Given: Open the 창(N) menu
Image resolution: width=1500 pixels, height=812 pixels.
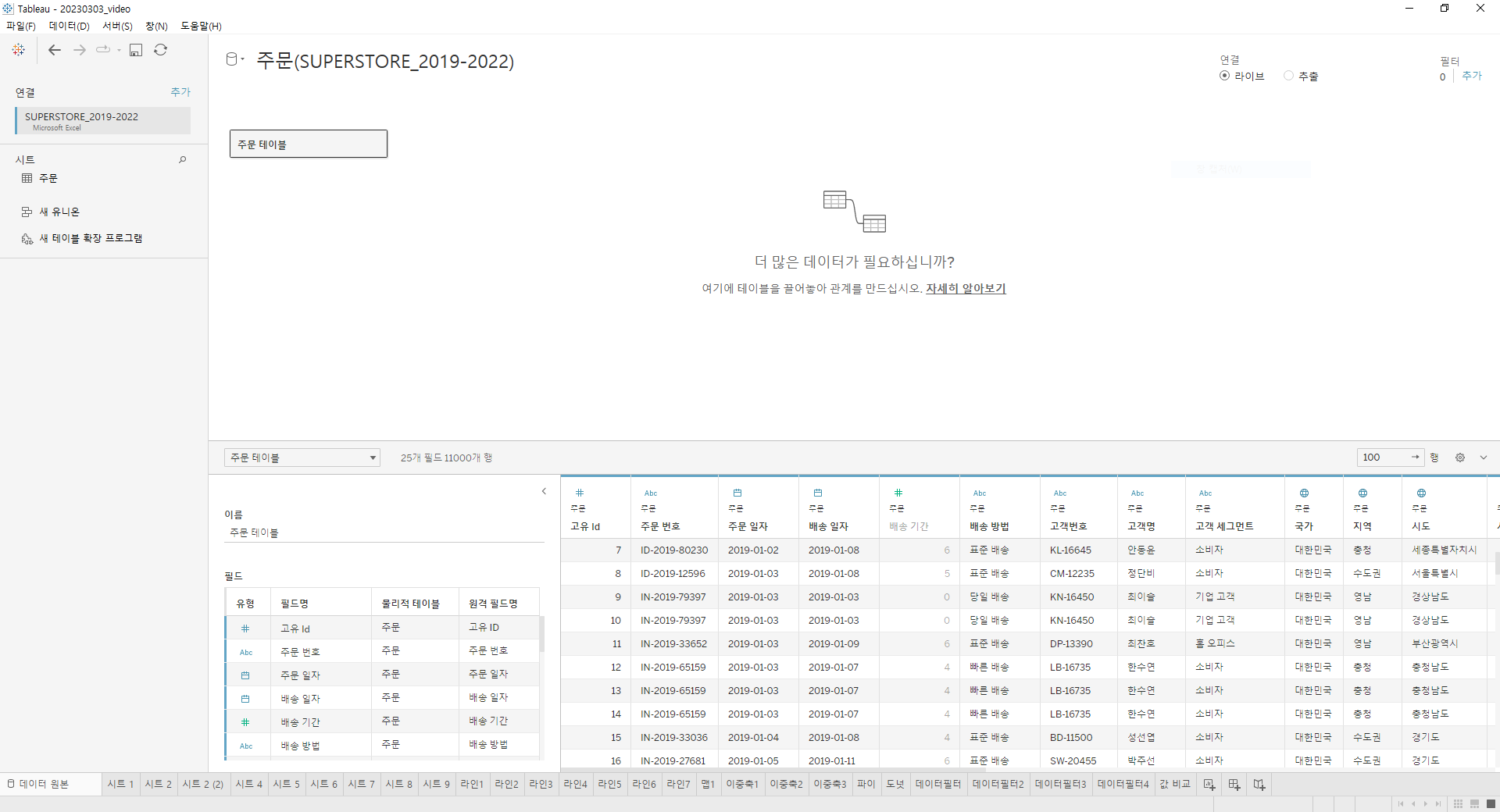Looking at the screenshot, I should (x=156, y=26).
